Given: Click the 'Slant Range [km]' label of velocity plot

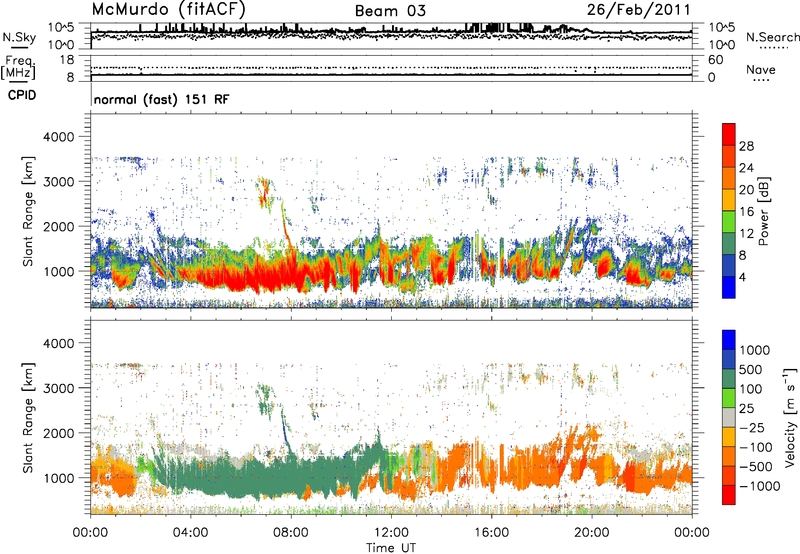Looking at the screenshot, I should [28, 418].
